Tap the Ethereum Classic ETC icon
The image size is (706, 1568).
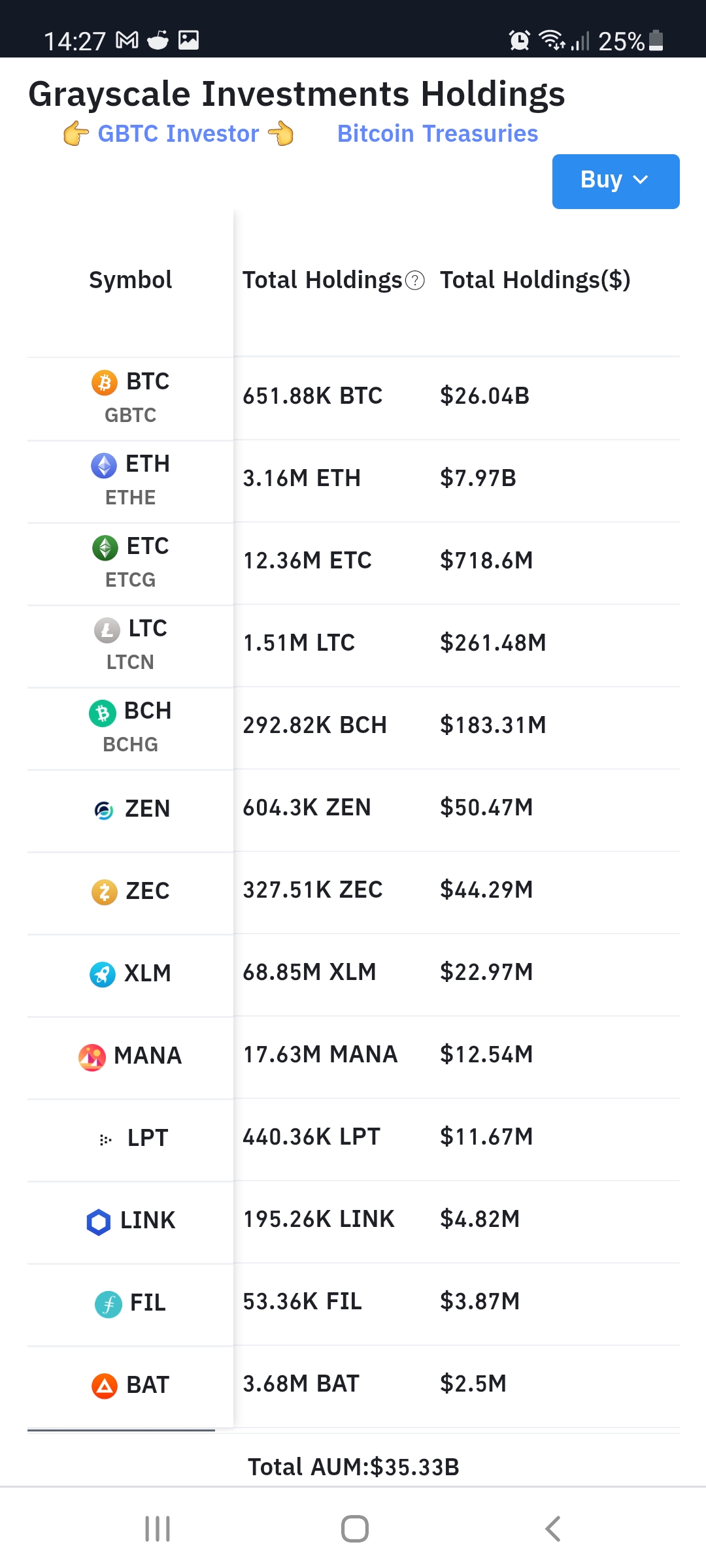(105, 547)
